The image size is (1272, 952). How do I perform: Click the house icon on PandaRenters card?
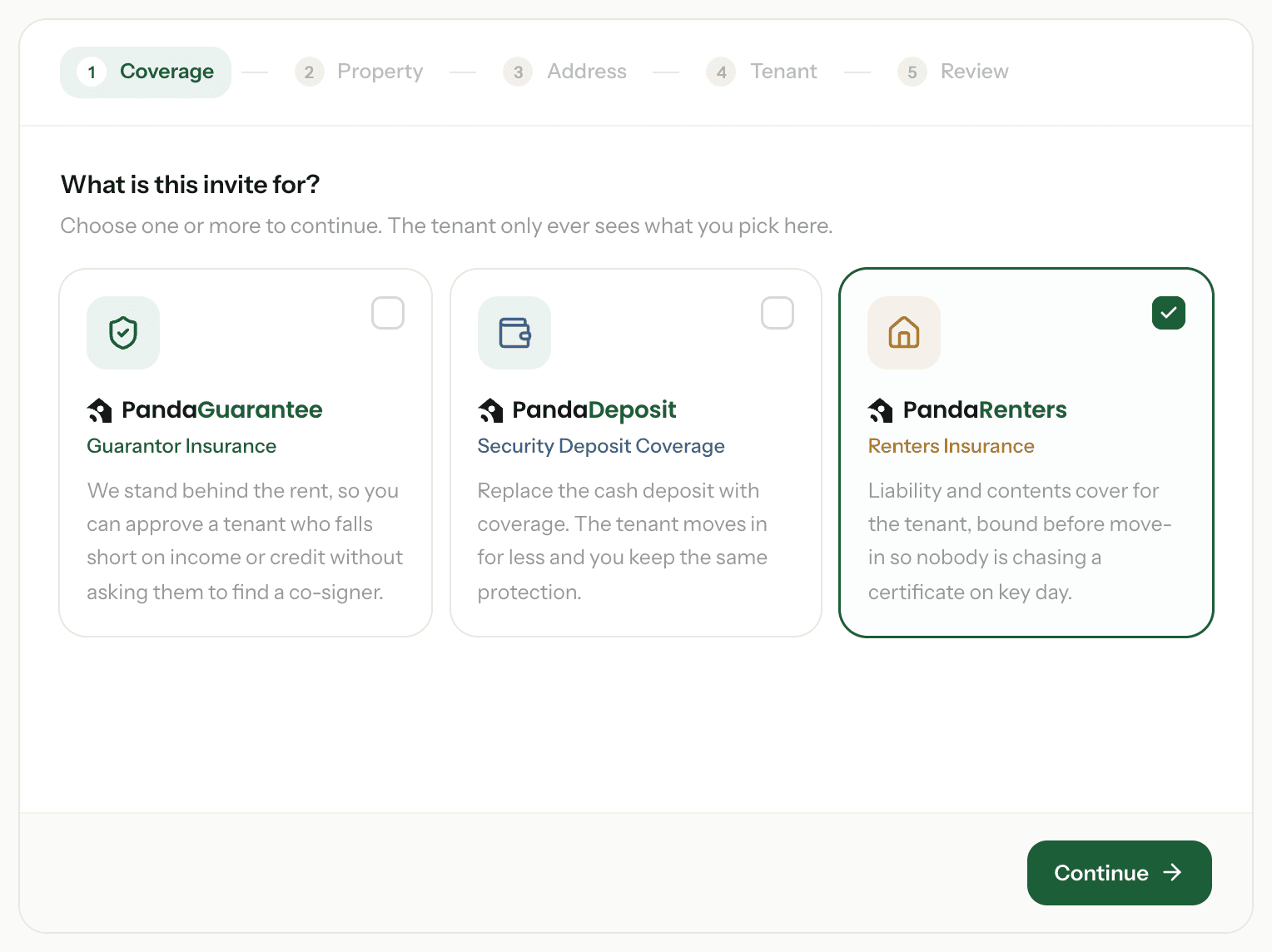click(x=904, y=333)
